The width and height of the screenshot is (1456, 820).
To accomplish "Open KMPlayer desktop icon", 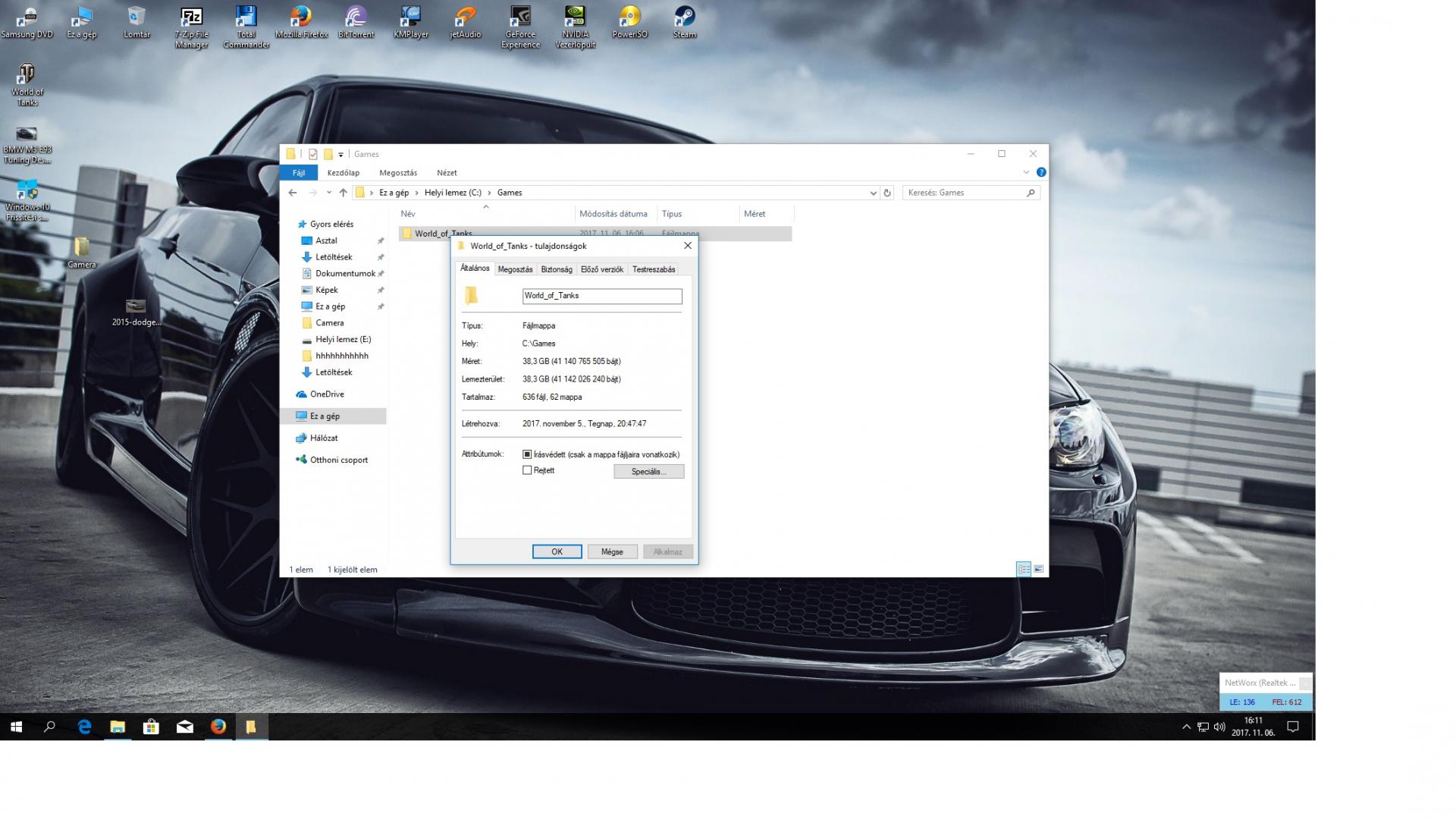I will [411, 22].
